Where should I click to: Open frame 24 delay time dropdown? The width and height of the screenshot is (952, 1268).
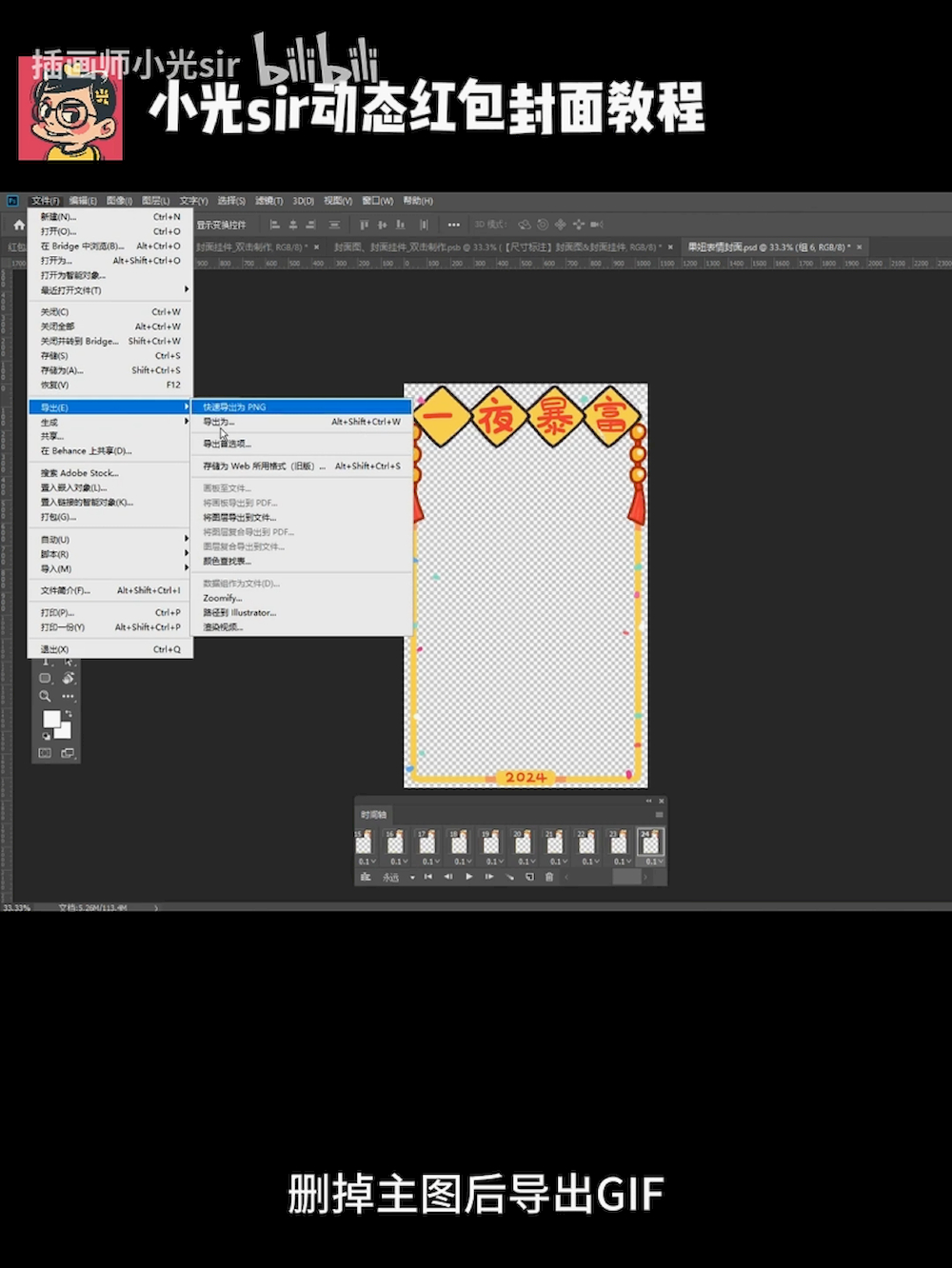point(652,862)
